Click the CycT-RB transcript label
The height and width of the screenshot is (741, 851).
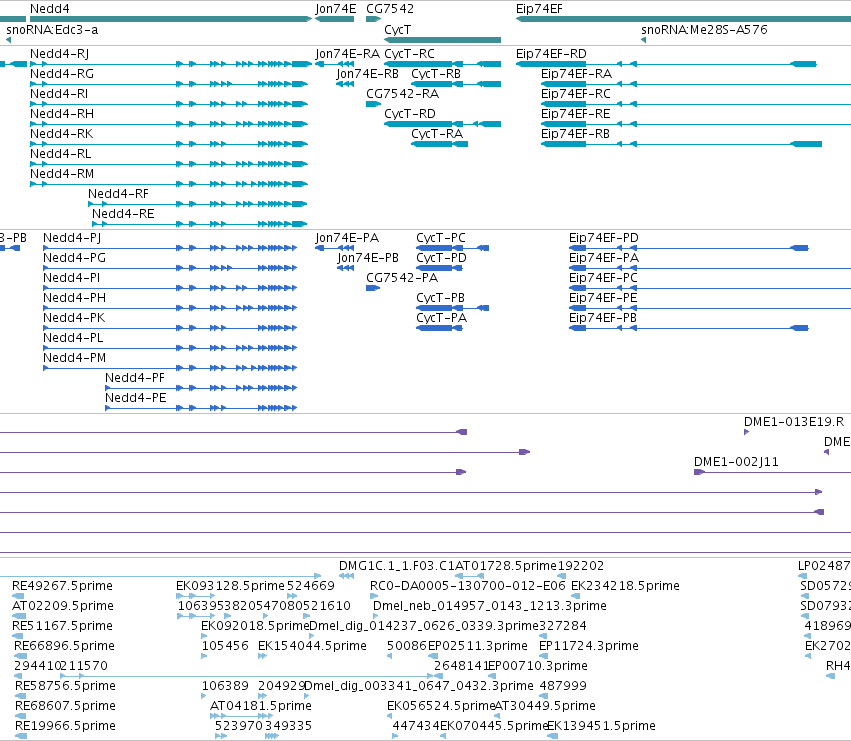[x=436, y=74]
